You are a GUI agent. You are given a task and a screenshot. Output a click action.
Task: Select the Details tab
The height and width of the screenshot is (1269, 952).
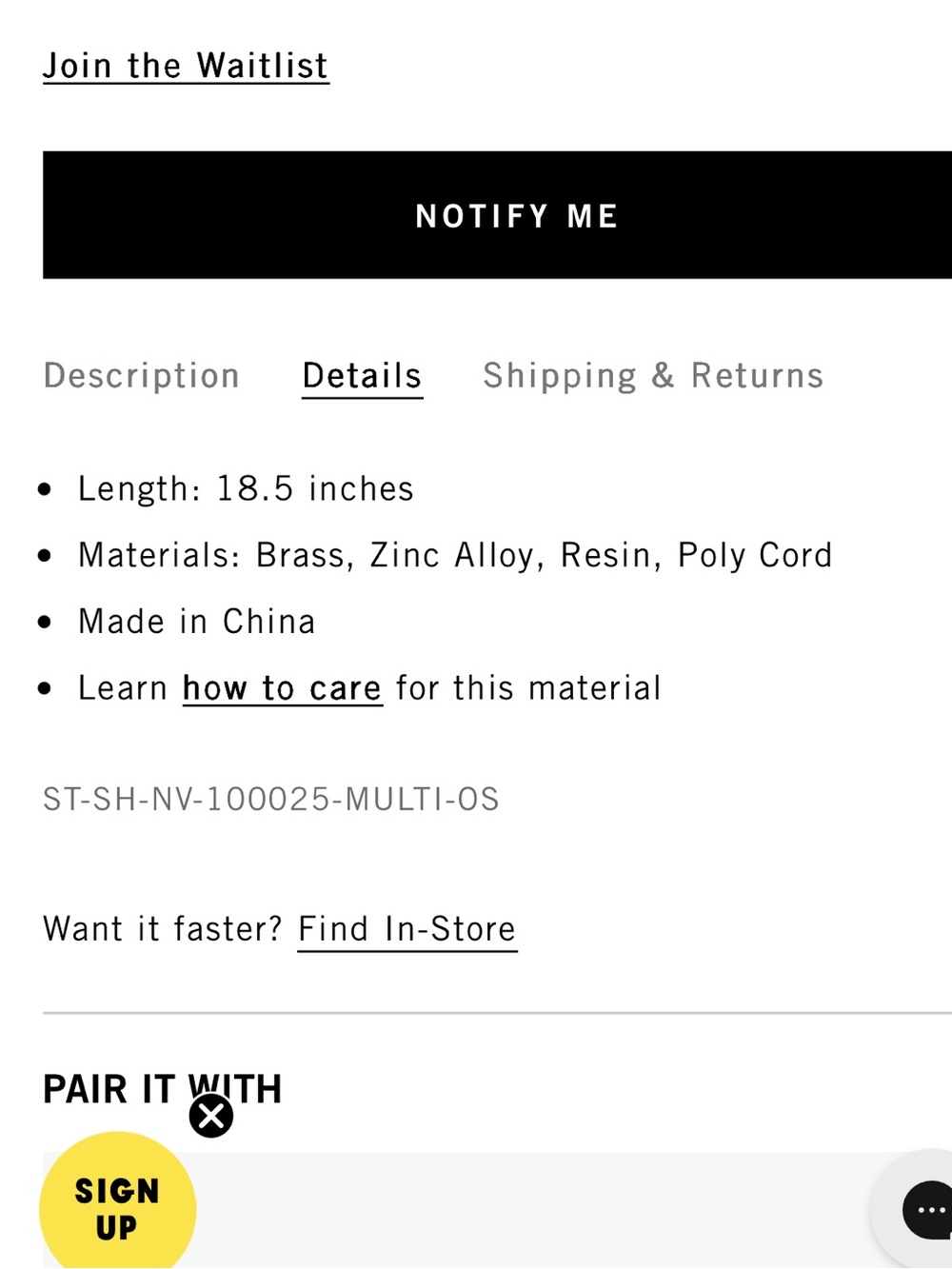click(x=362, y=376)
